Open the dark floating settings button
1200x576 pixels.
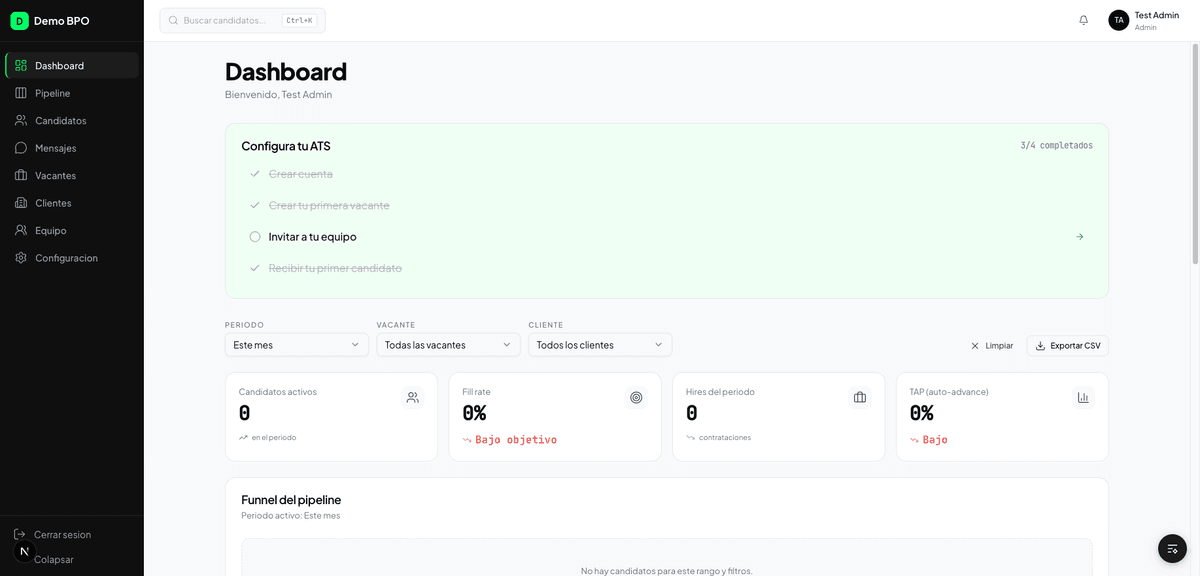[x=1172, y=549]
